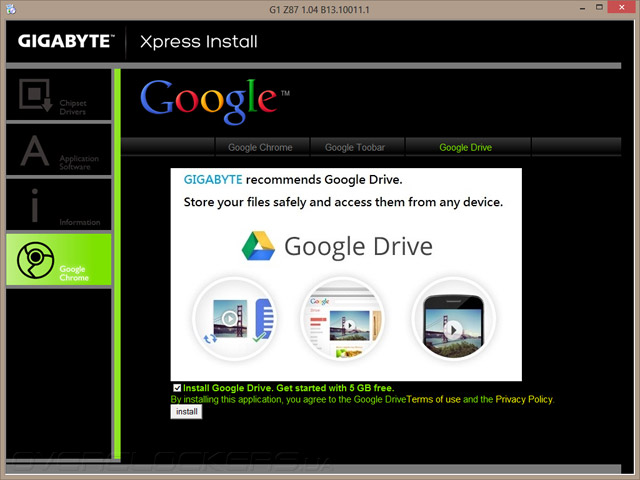Click the GIGABYTE logo in header

[66, 41]
